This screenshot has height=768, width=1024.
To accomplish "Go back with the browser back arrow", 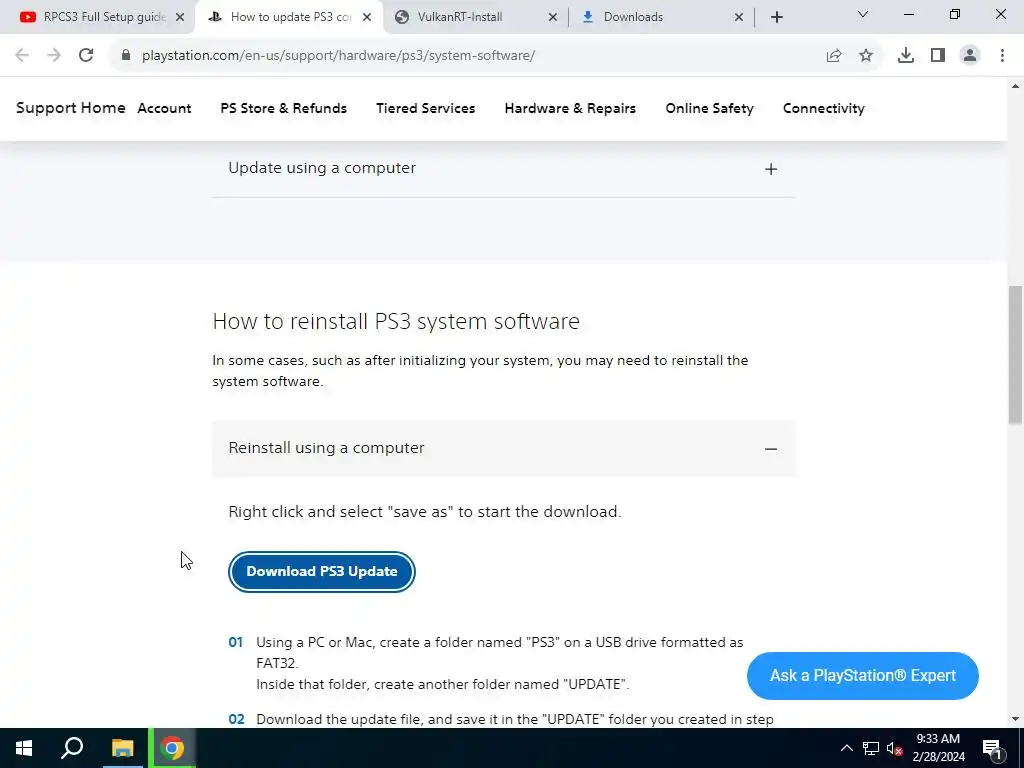I will coord(22,56).
